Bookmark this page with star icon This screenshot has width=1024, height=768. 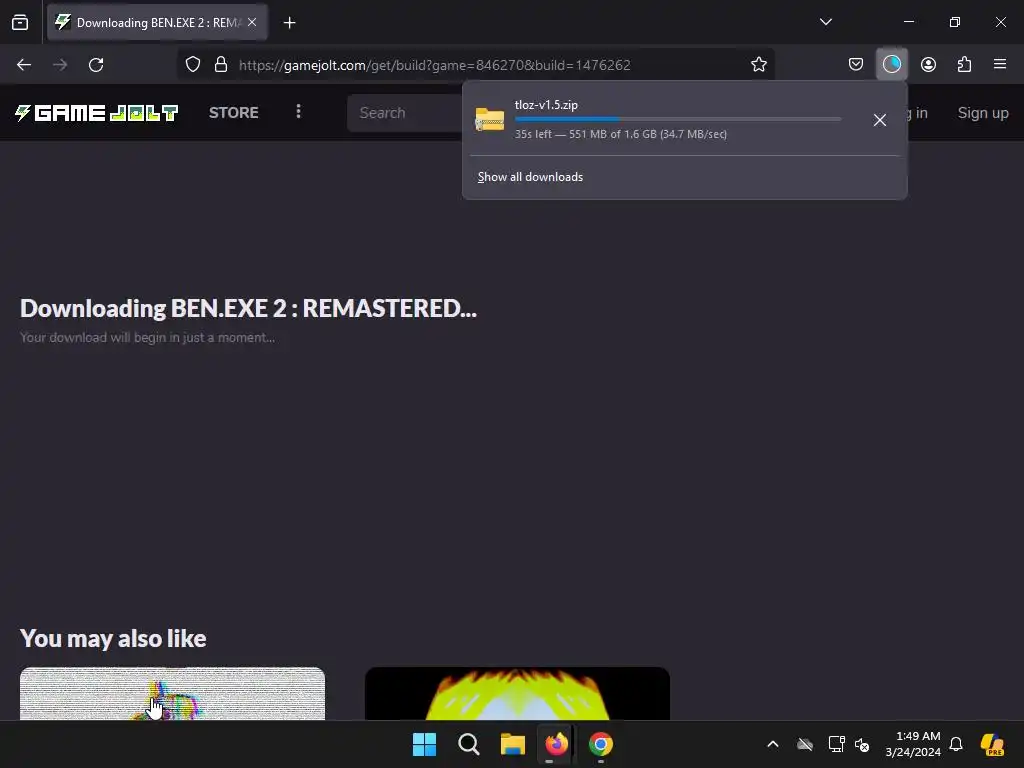click(x=758, y=65)
